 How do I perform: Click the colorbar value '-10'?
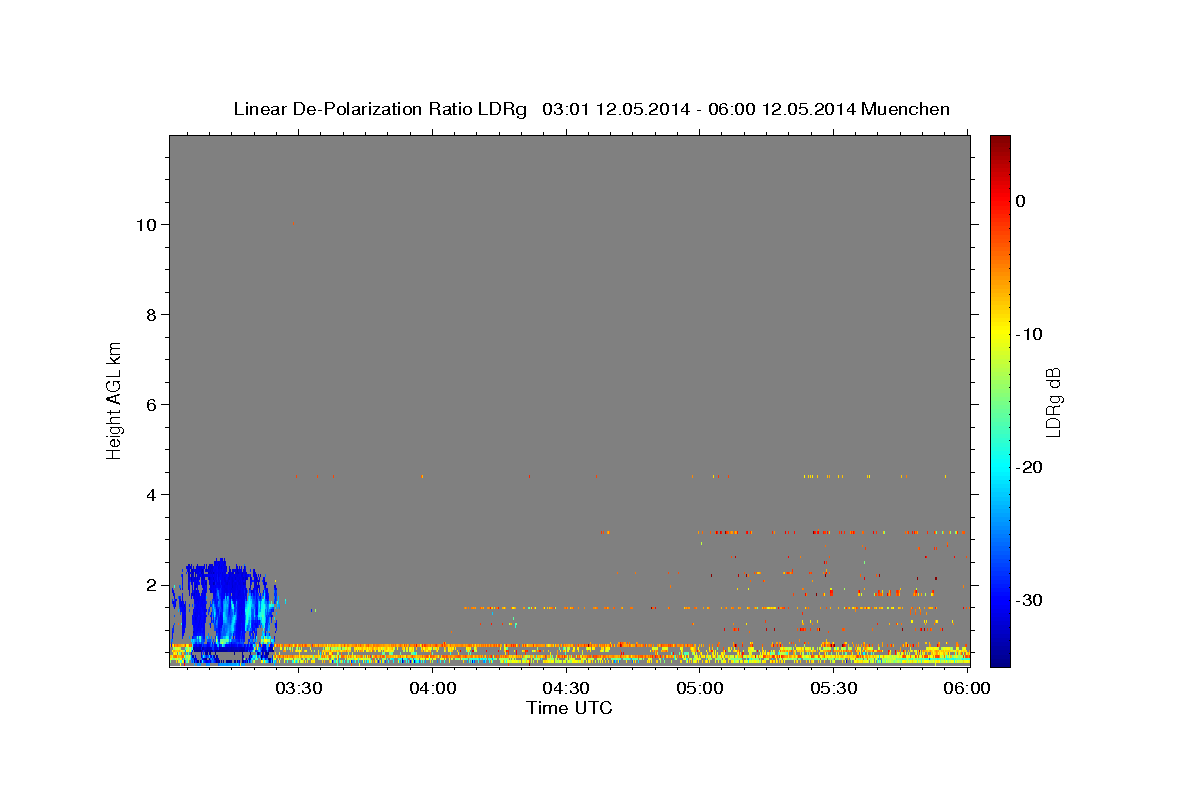[1029, 334]
